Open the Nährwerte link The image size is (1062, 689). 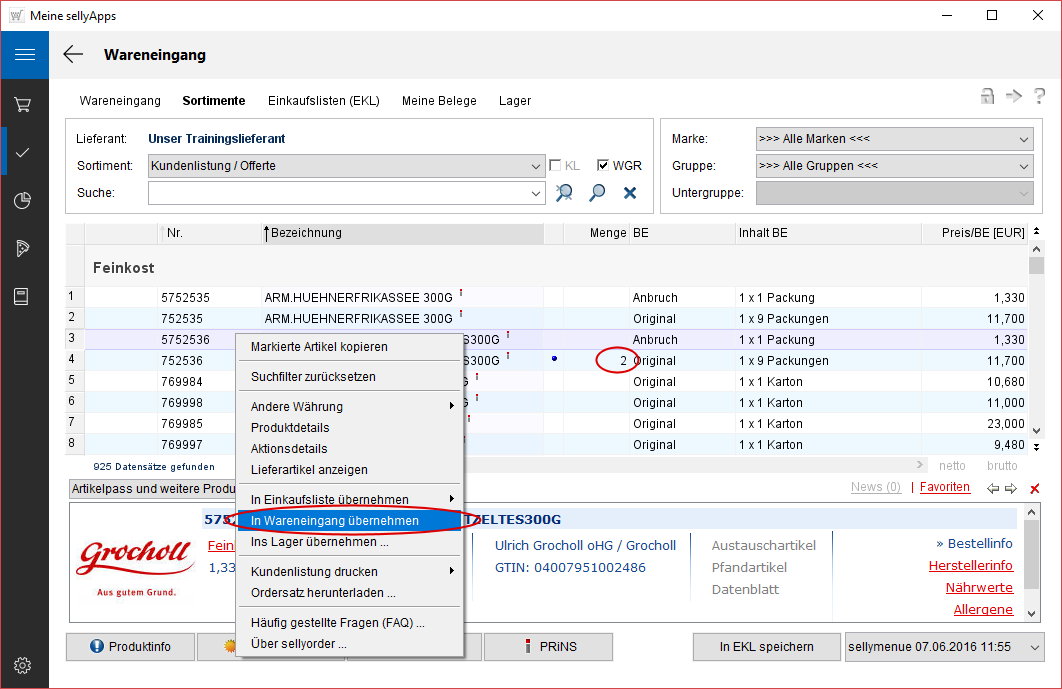(981, 588)
